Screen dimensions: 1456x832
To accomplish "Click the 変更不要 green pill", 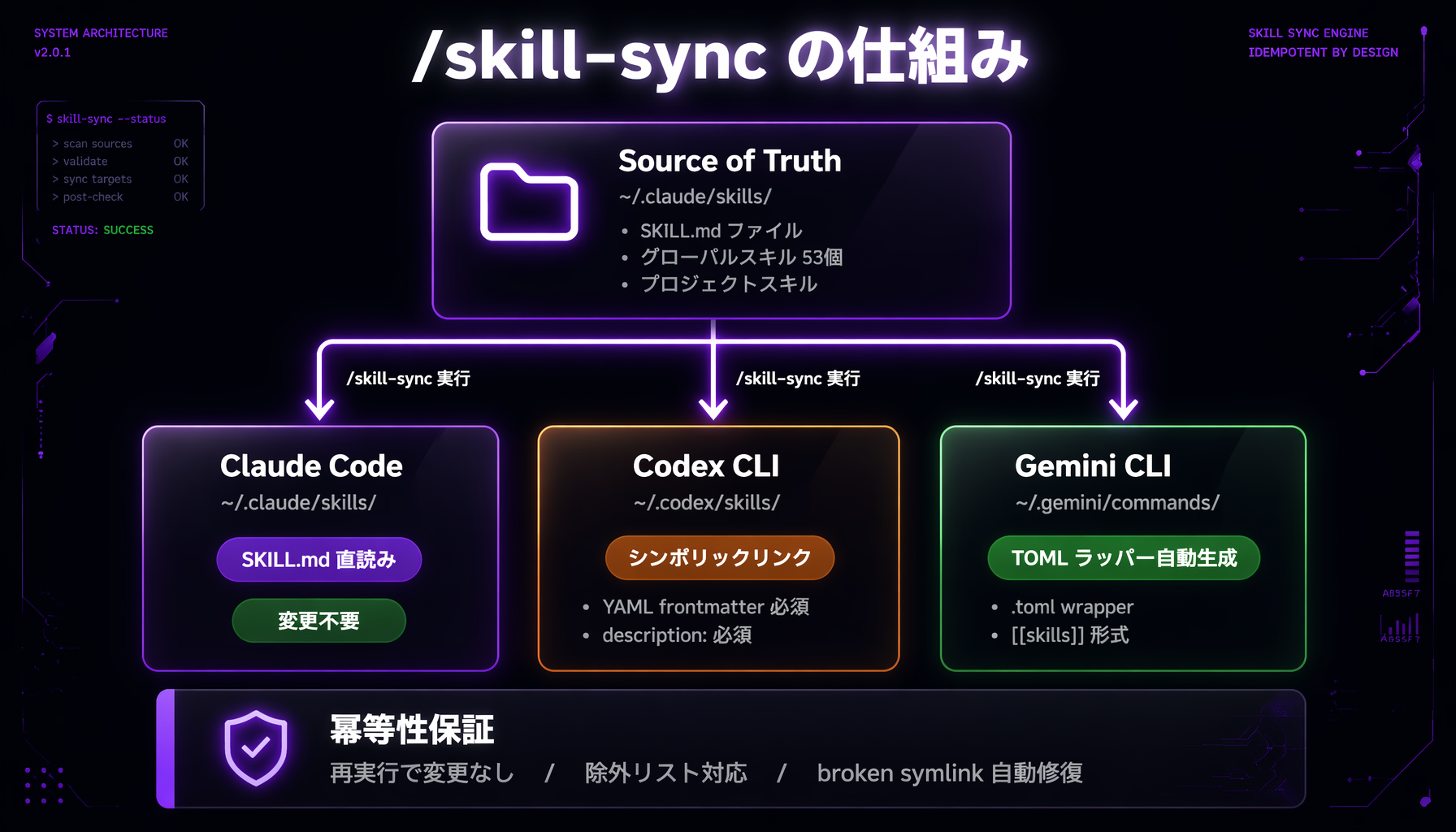I will [x=319, y=621].
